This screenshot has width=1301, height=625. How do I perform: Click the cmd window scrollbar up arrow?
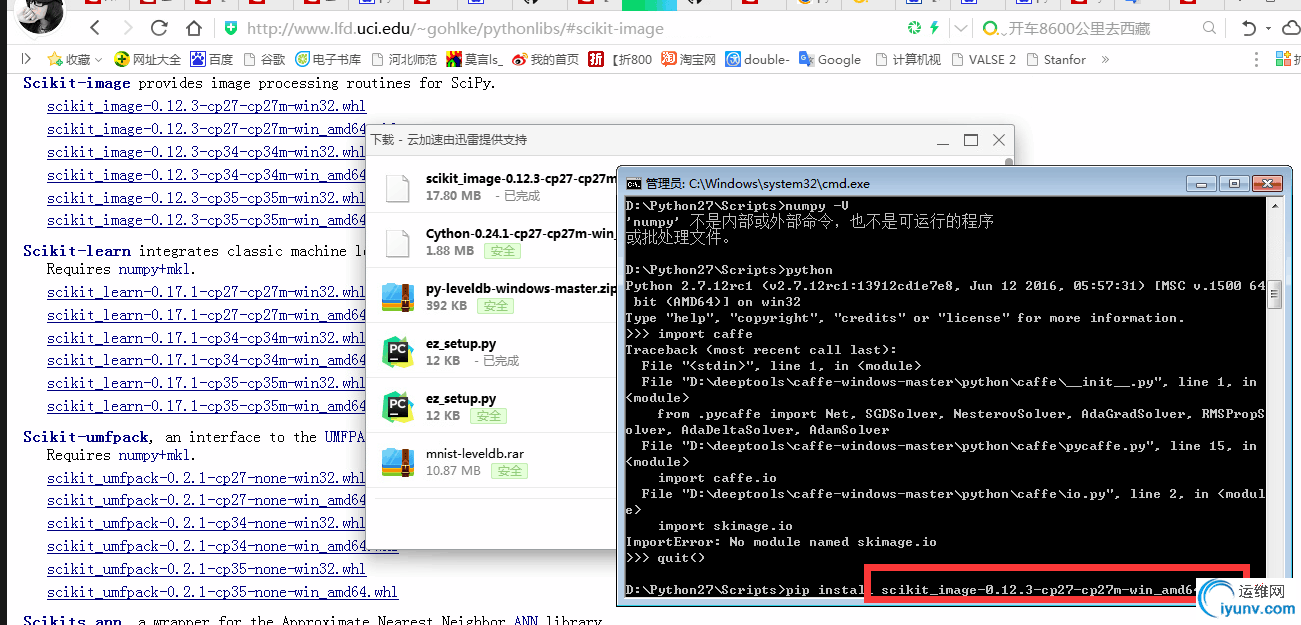[x=1274, y=205]
